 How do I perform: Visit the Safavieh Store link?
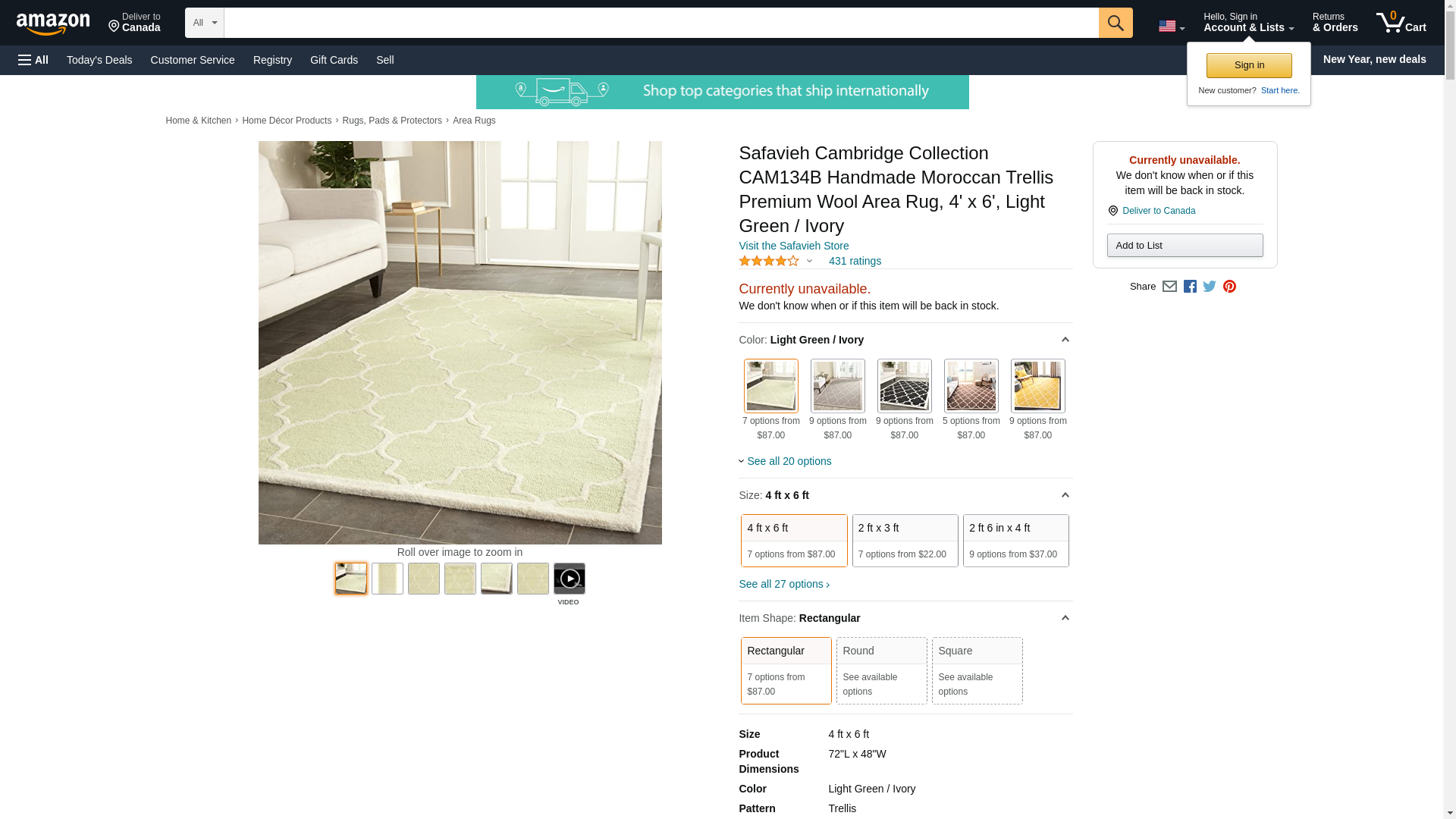793,246
